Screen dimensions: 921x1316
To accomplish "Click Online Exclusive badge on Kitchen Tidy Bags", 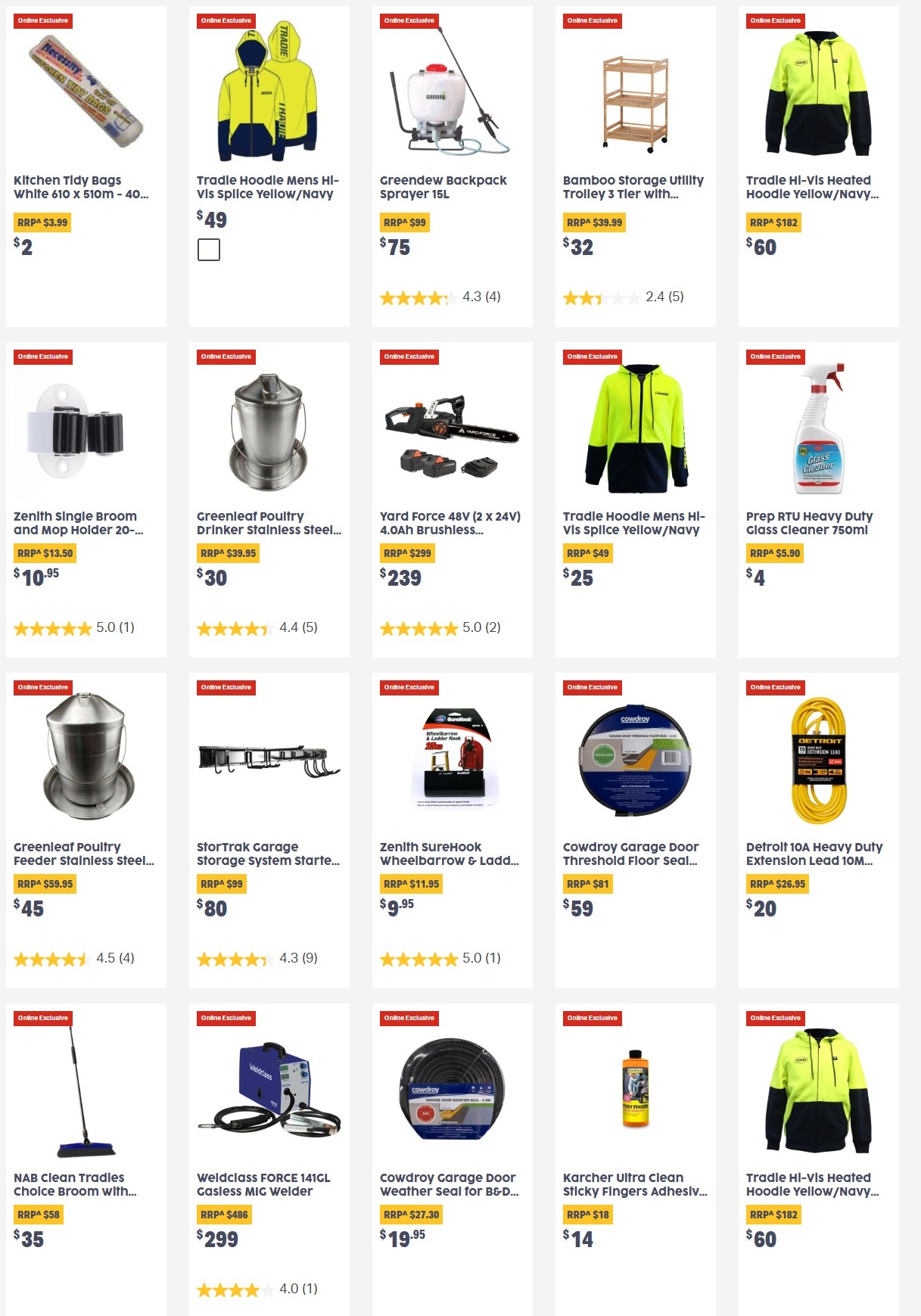I will click(x=43, y=20).
